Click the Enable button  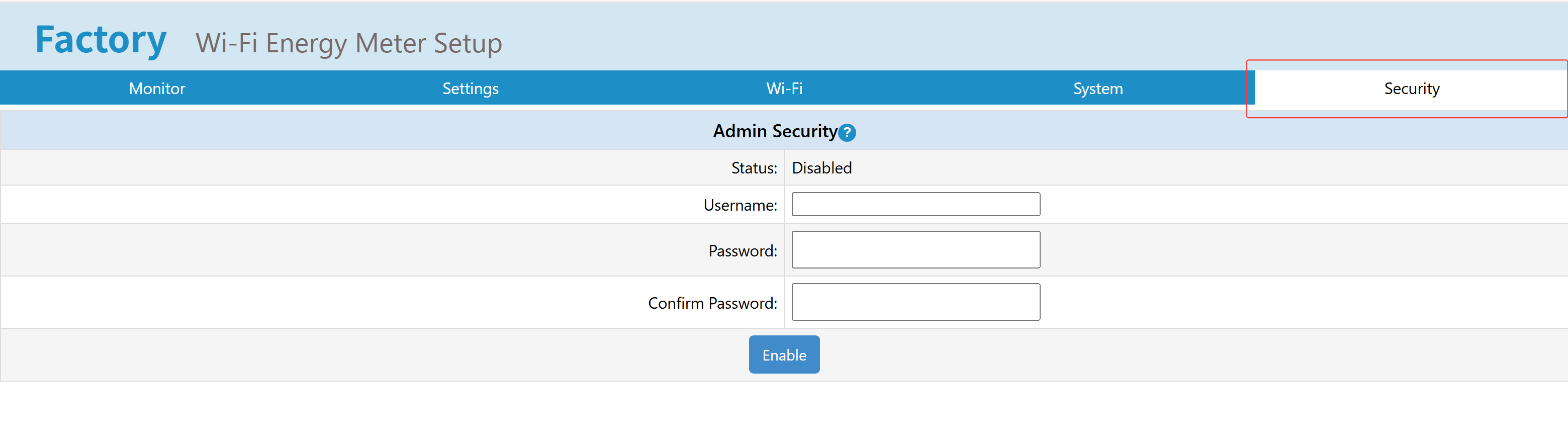click(784, 354)
